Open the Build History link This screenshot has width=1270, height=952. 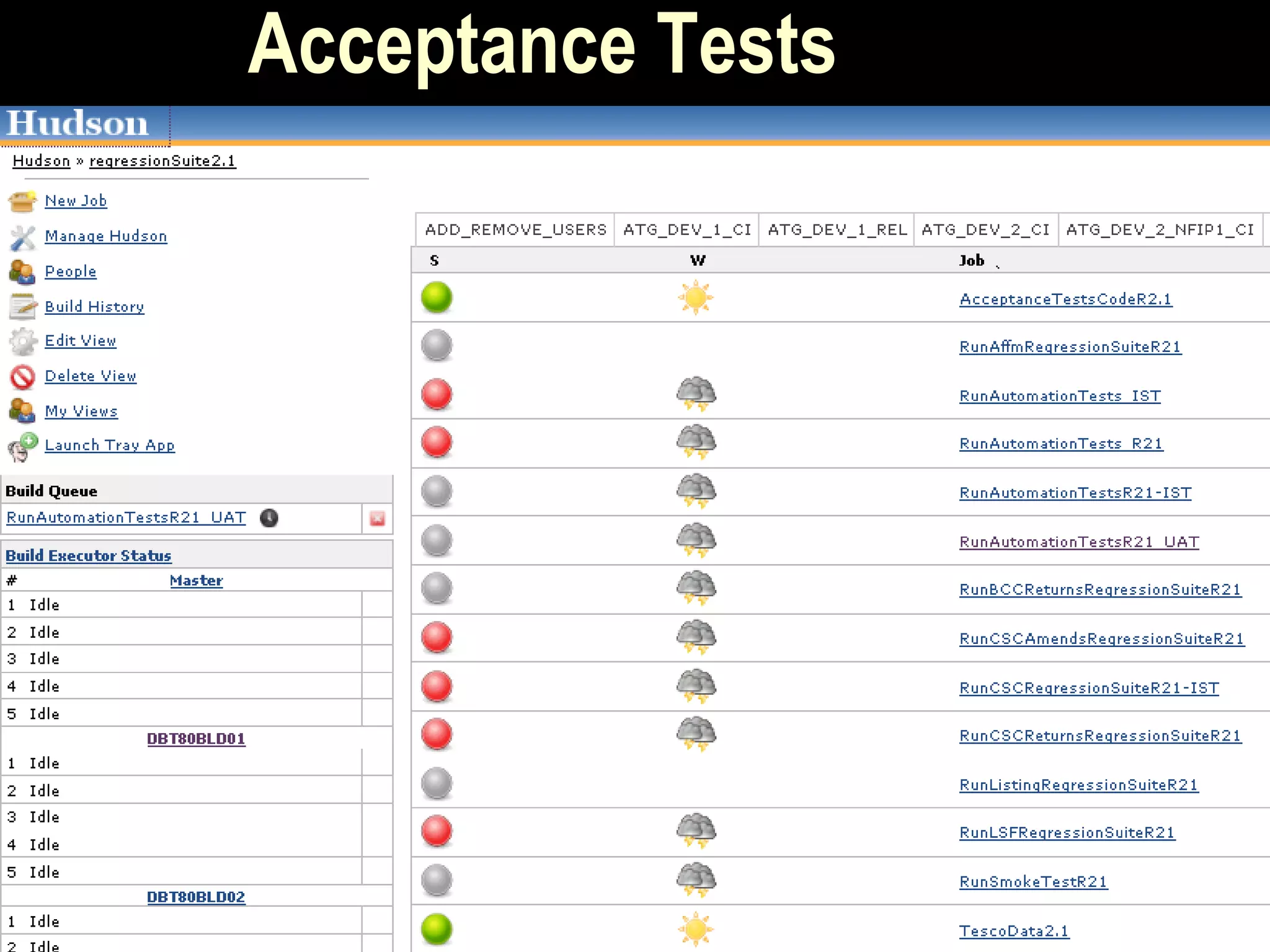[x=94, y=307]
